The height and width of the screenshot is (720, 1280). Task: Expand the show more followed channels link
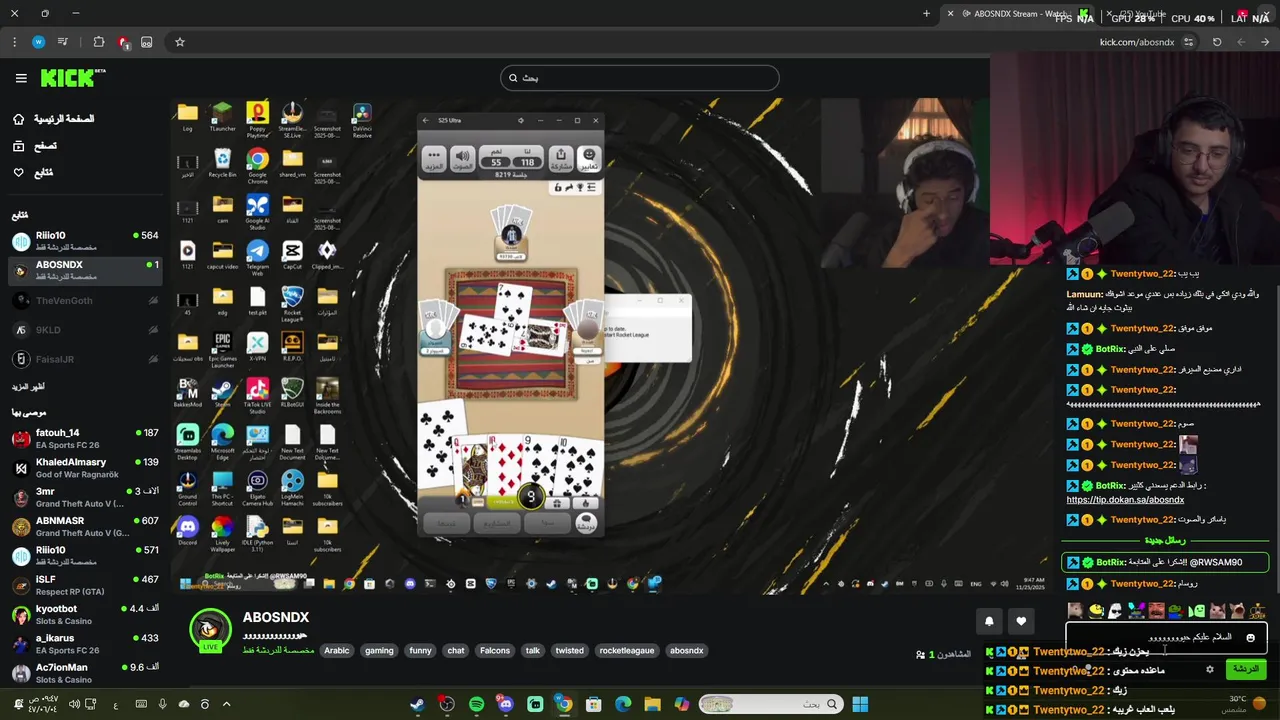tap(28, 386)
